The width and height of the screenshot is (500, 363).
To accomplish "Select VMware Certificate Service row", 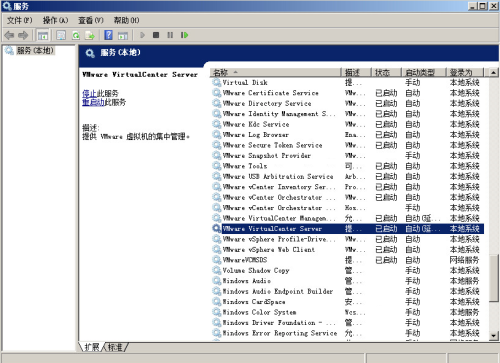I will pos(348,93).
